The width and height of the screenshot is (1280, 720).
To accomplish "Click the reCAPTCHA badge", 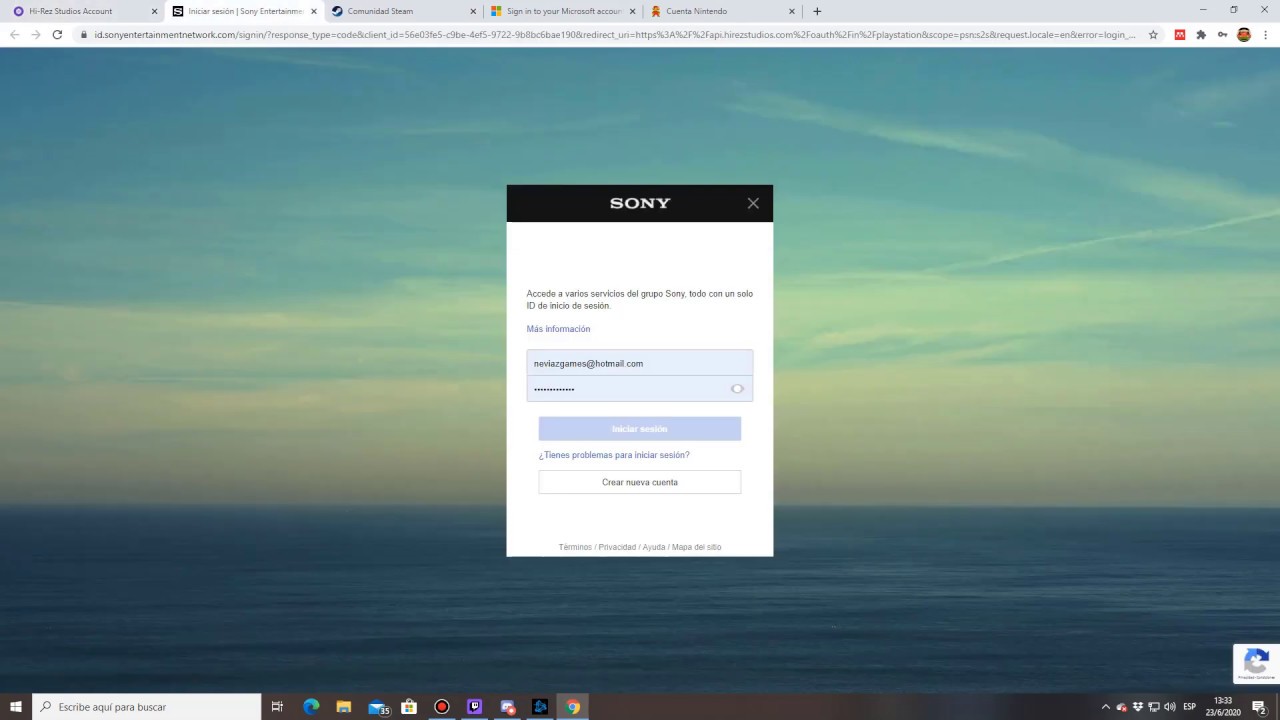I will pos(1256,663).
